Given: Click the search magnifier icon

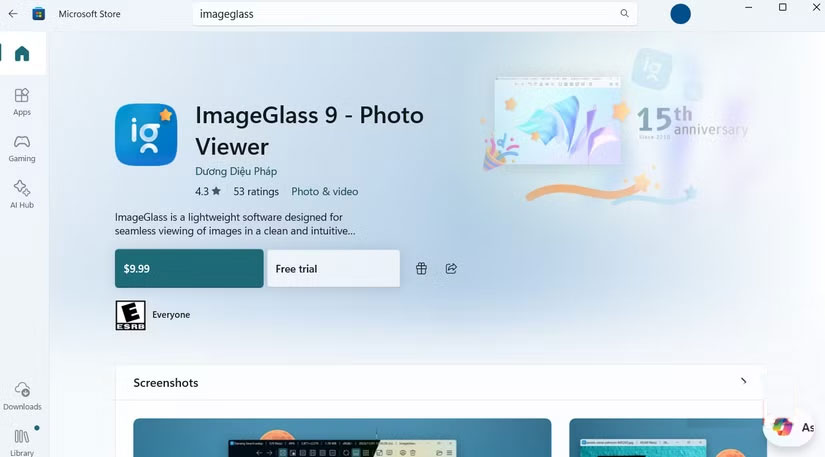Looking at the screenshot, I should pyautogui.click(x=624, y=14).
